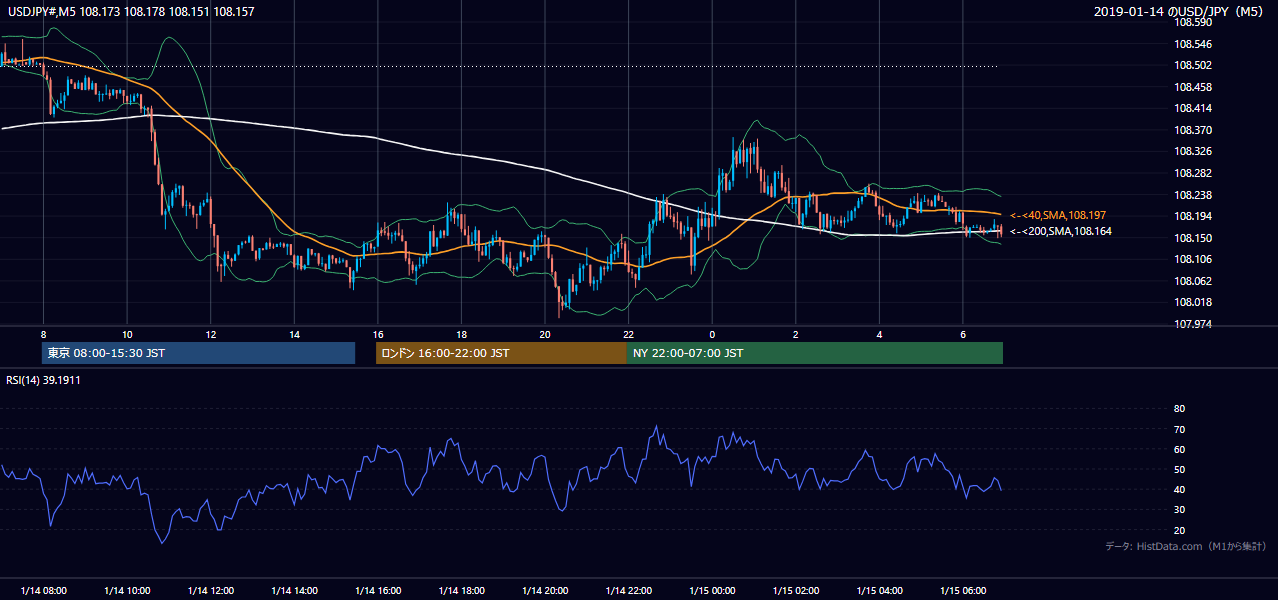The image size is (1278, 600).
Task: Click the bottom time label 1/15 04:00
Action: (x=880, y=590)
